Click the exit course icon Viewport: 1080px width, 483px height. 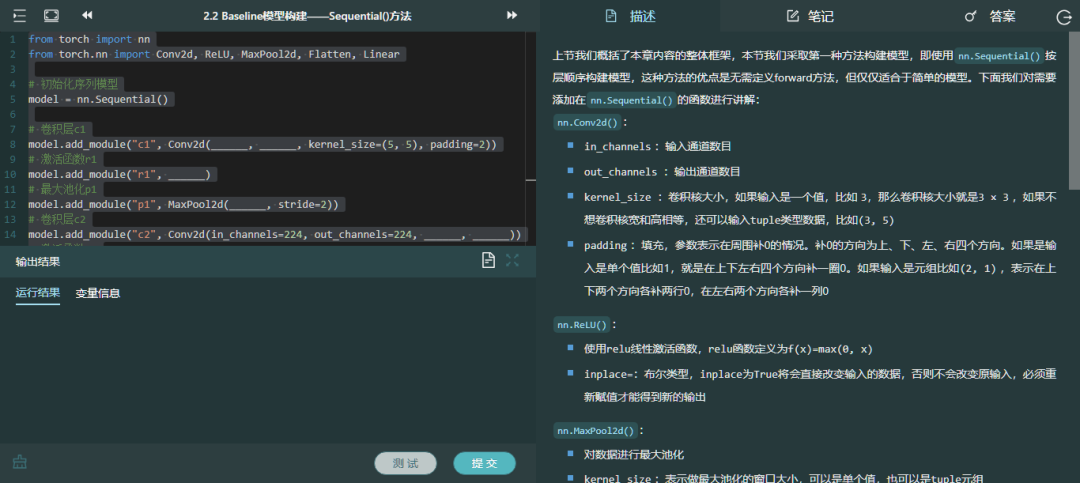point(1064,18)
